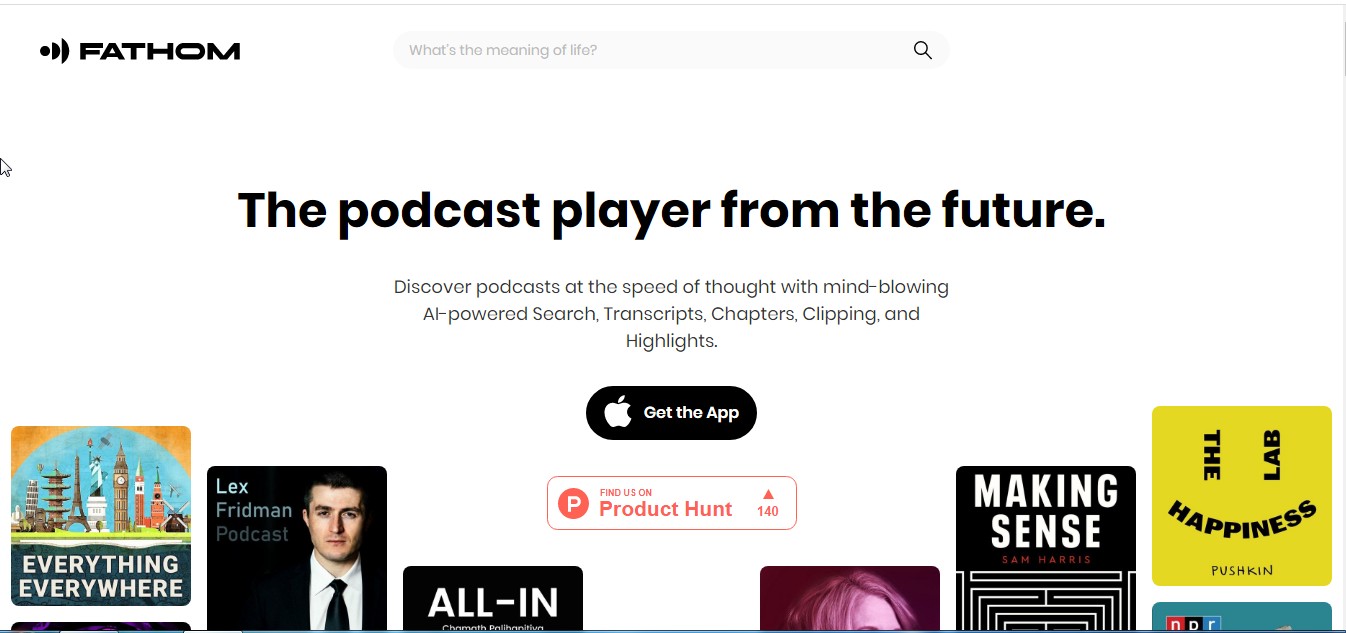Viewport: 1346px width, 633px height.
Task: Click the FATHOM wordmark text
Action: tap(160, 51)
